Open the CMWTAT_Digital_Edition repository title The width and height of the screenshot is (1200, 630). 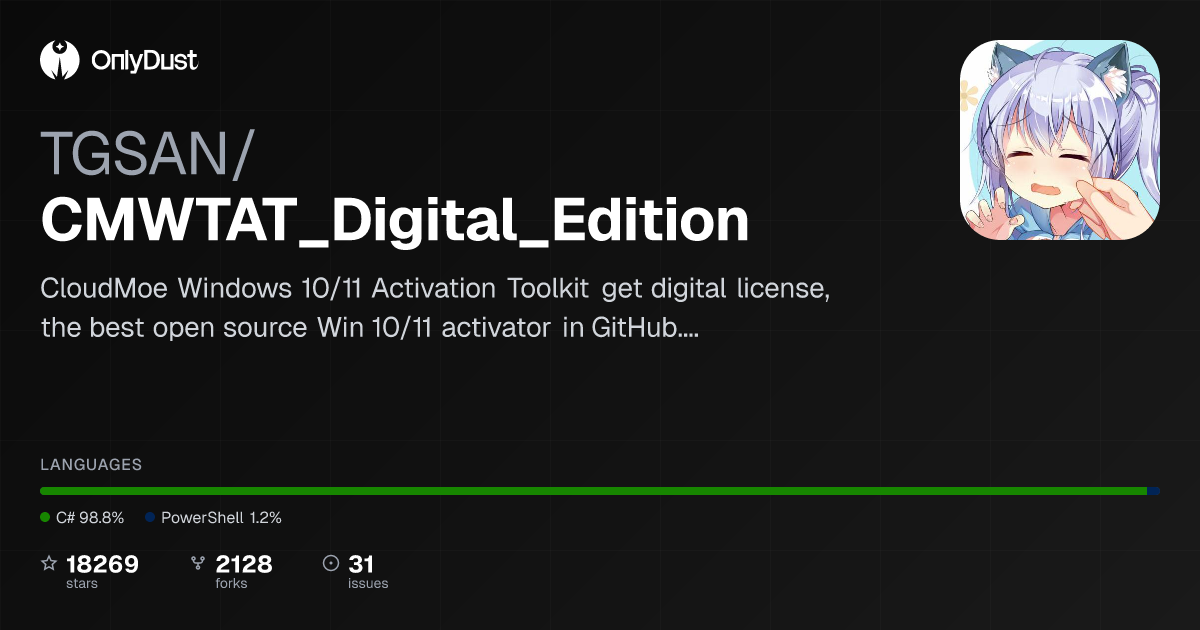[395, 221]
